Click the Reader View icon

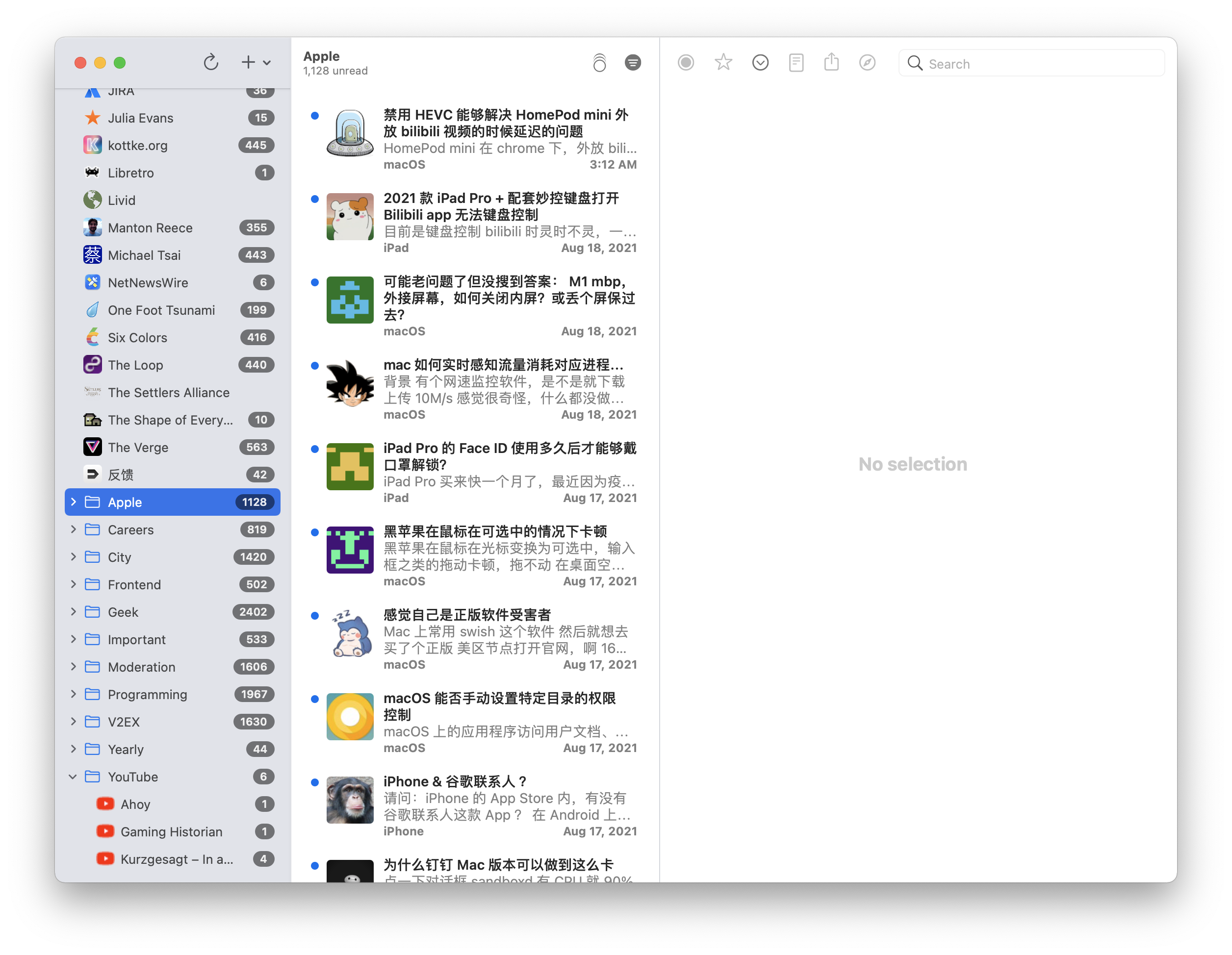(x=796, y=63)
